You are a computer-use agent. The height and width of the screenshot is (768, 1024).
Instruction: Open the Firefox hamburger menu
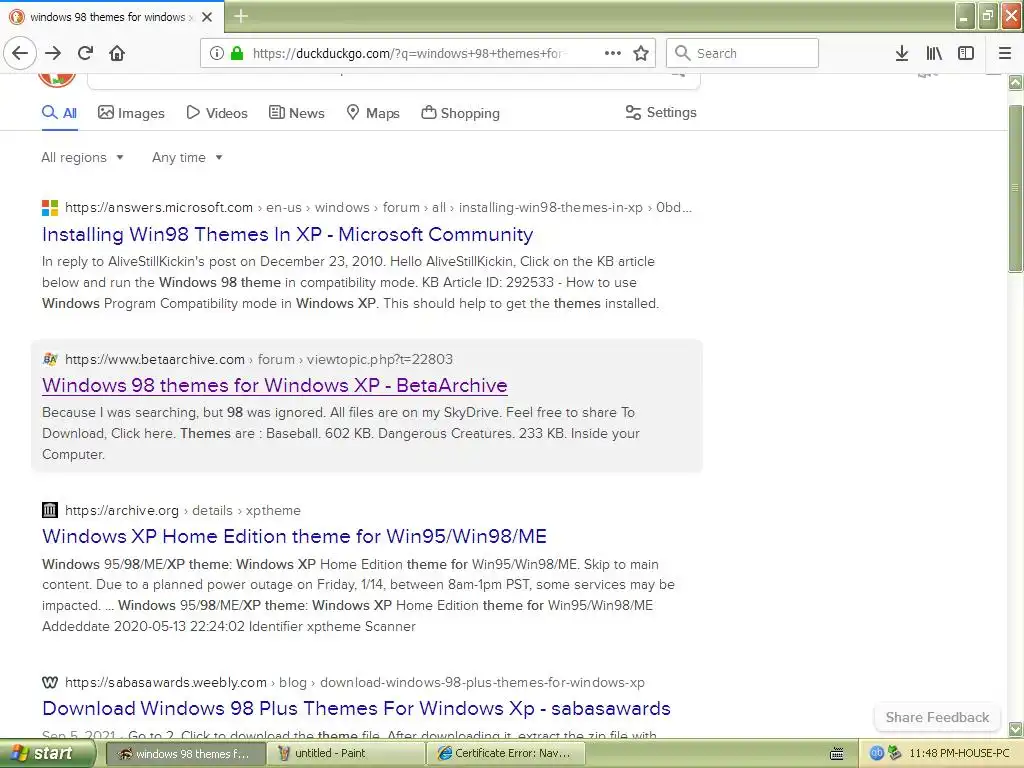pos(1005,53)
